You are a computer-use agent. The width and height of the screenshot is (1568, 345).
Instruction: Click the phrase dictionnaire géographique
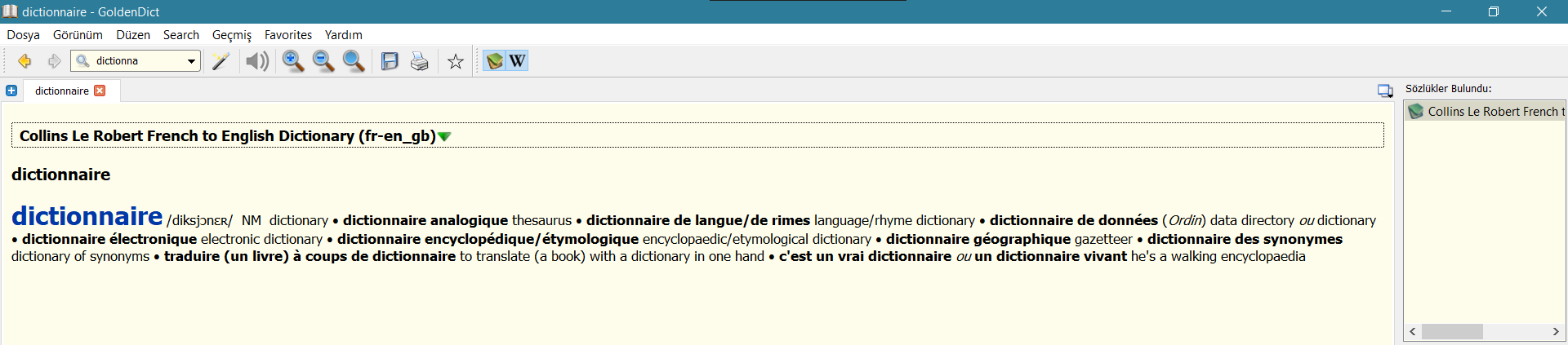coord(978,239)
